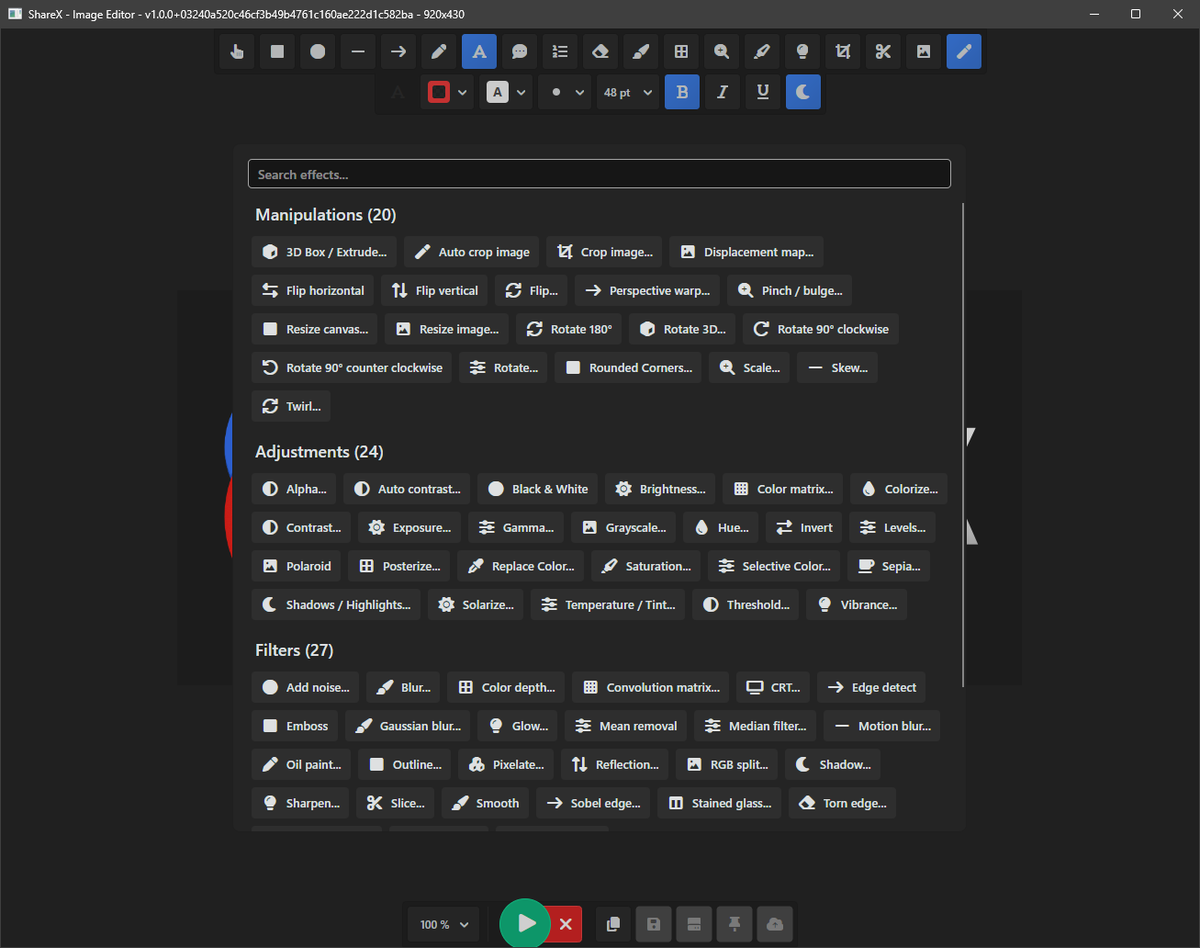Copy image using bottom copy icon

coord(613,924)
